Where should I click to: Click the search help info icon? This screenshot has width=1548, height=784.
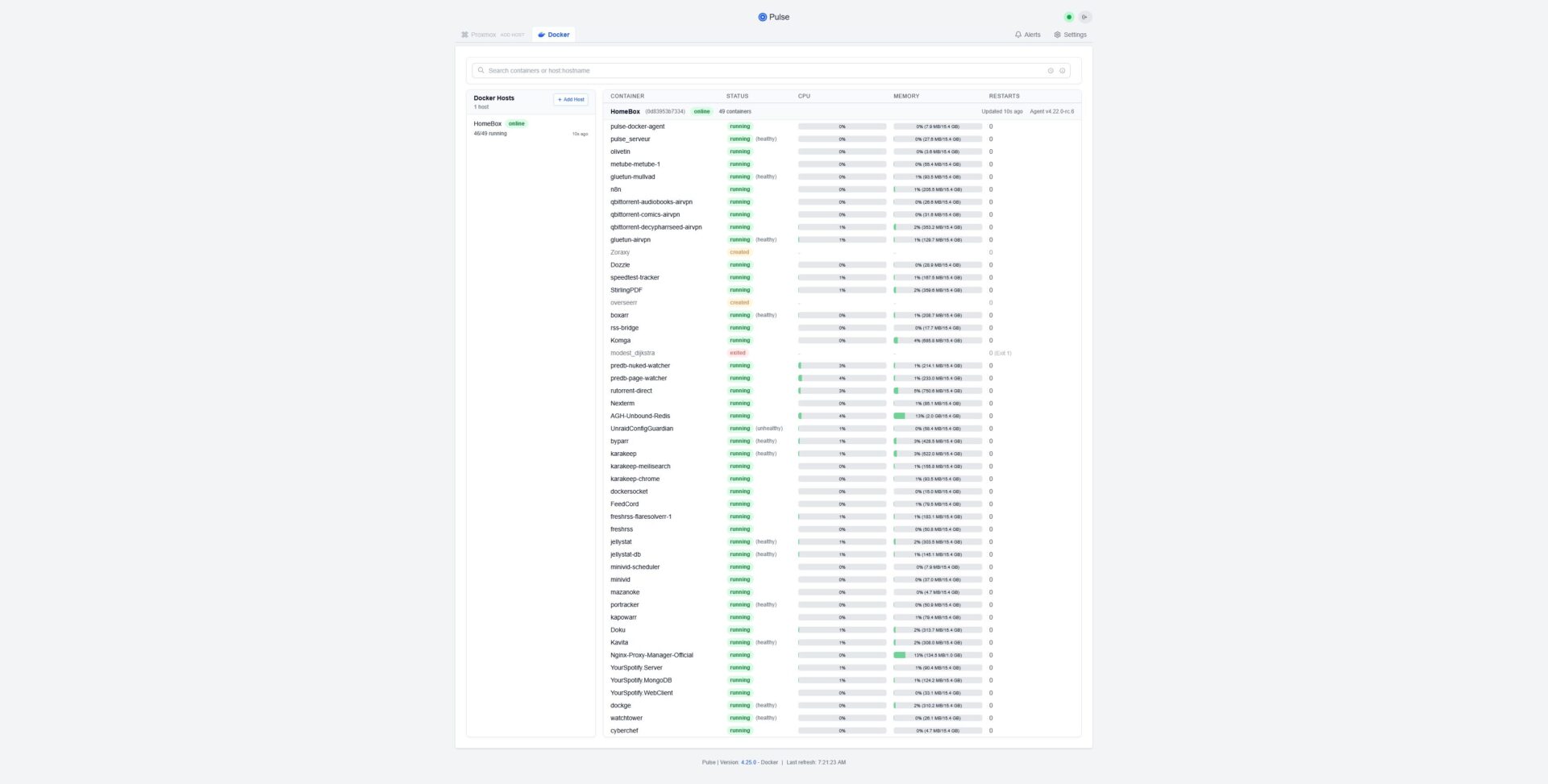[x=1062, y=71]
